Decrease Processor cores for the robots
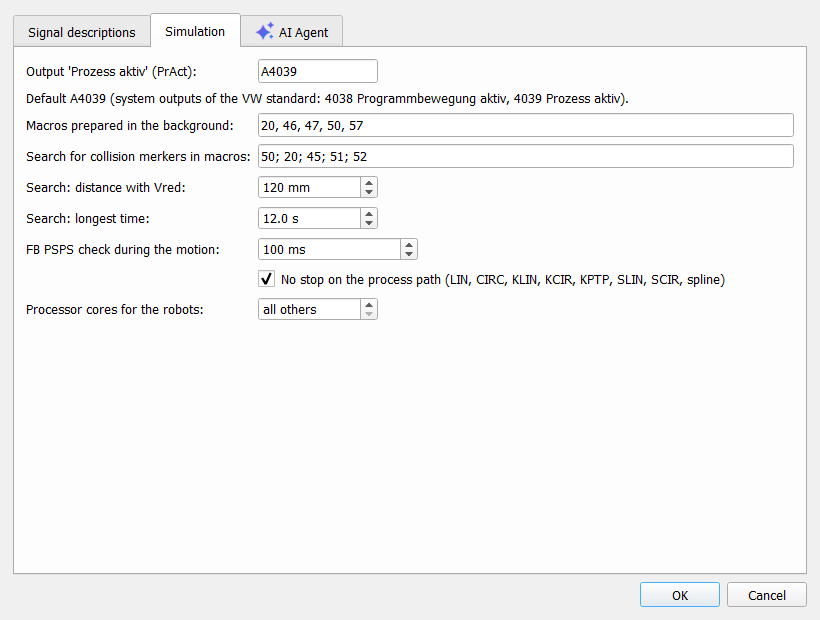This screenshot has height=620, width=820. coord(369,314)
